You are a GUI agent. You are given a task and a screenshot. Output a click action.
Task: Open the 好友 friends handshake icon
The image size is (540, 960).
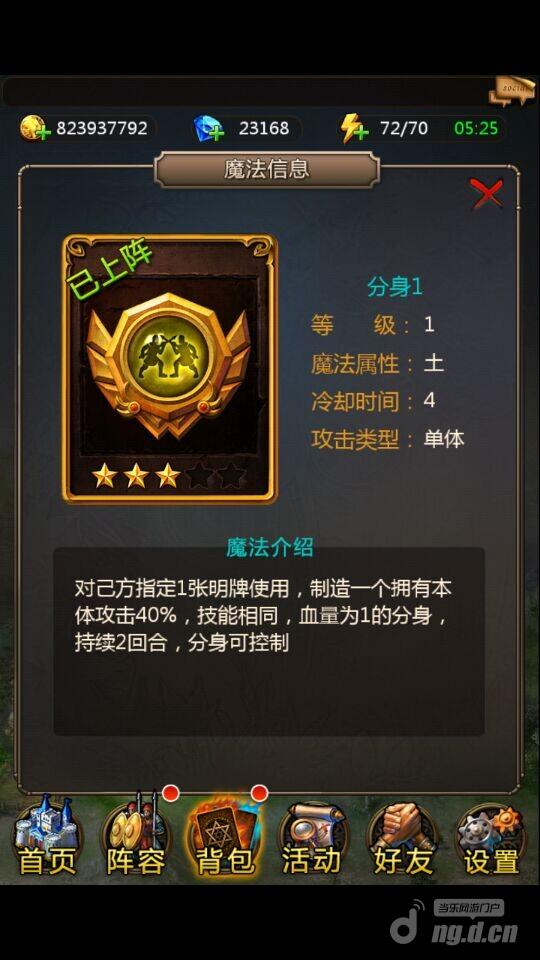[402, 835]
